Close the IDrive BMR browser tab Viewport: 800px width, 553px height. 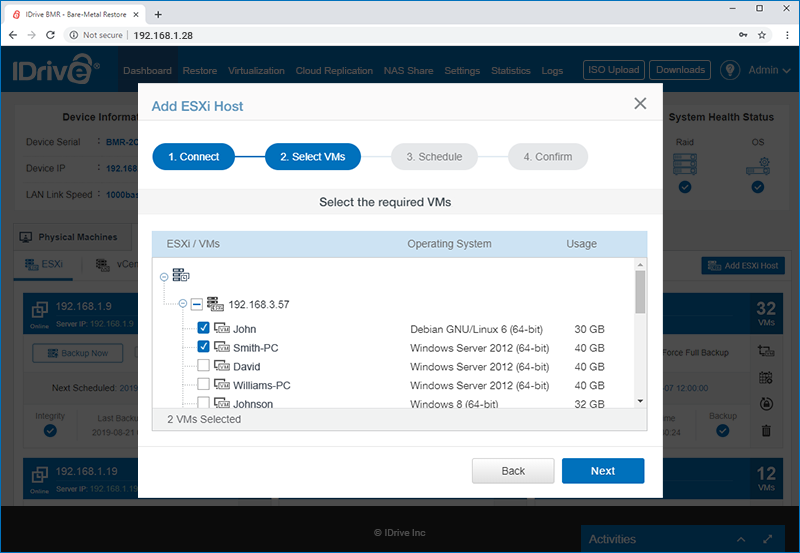click(136, 14)
